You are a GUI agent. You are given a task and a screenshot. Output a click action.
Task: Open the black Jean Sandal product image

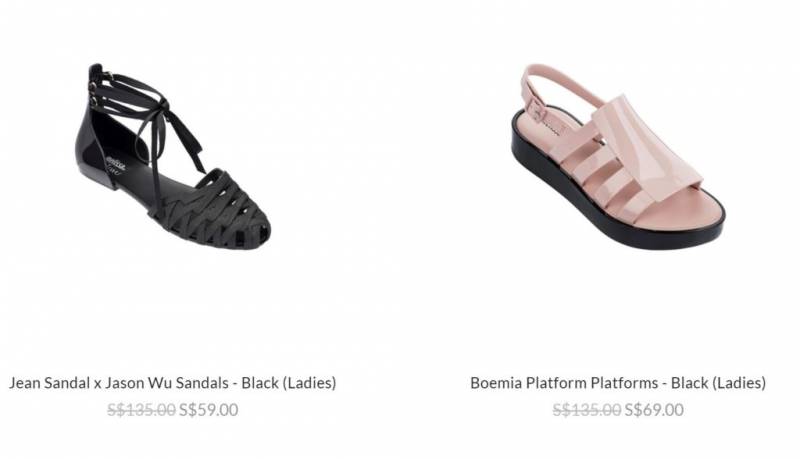pos(172,157)
